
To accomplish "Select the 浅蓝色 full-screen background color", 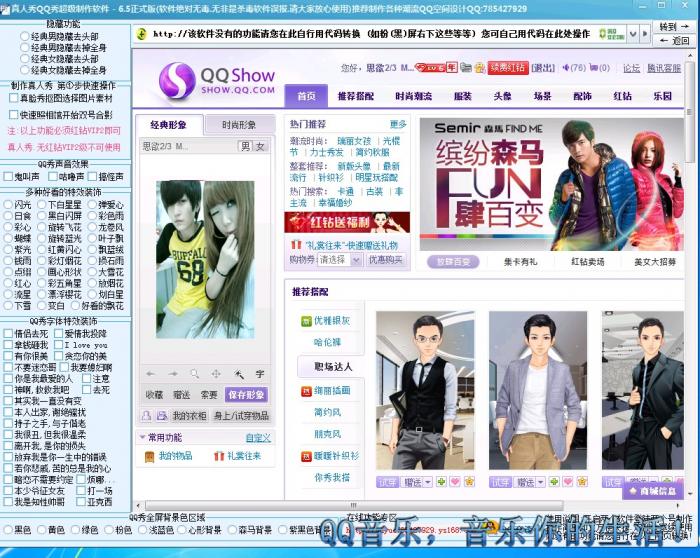I will (x=142, y=530).
